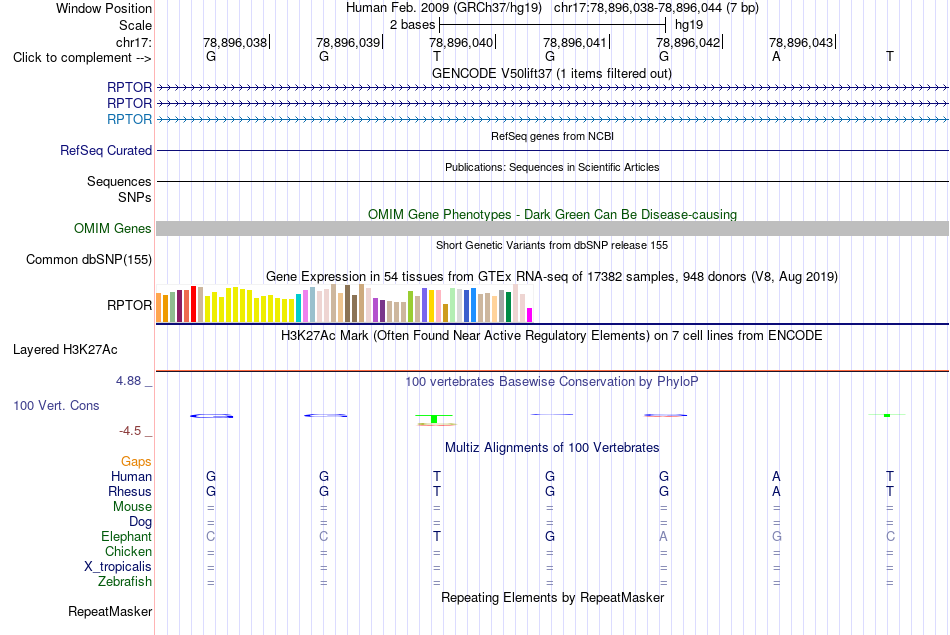Screen dimensions: 950x635
Task: Open the light blue RPTOR transcript label
Action: 129,119
